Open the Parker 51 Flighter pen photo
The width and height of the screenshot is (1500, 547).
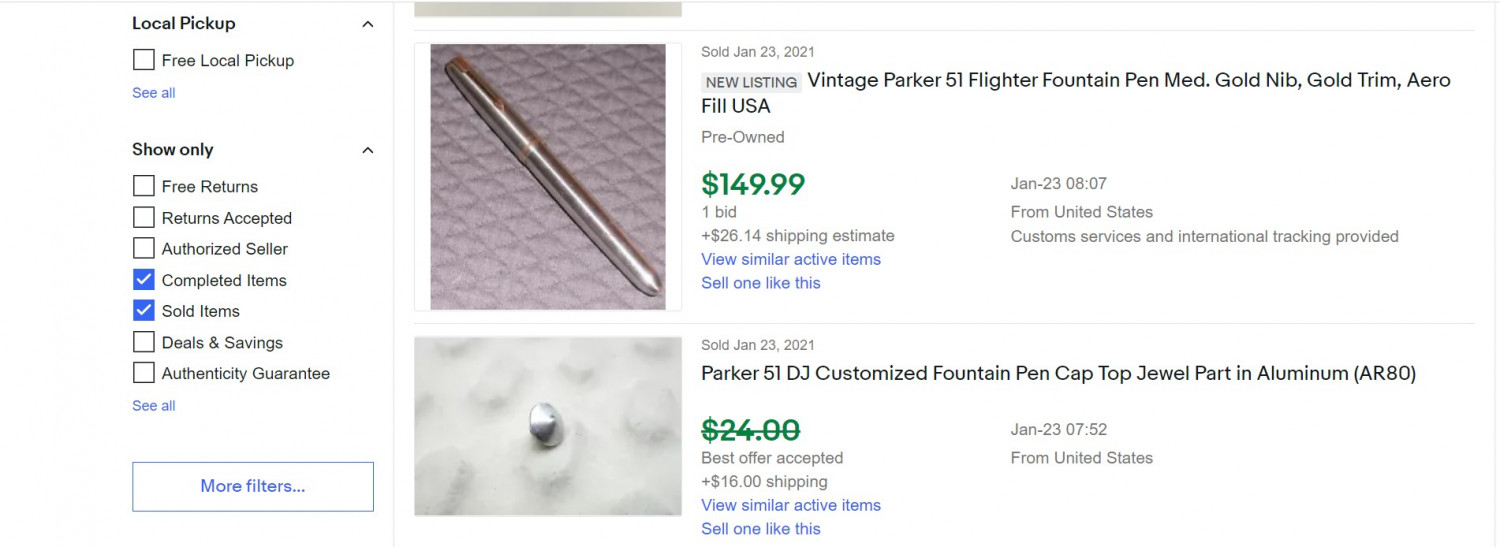[548, 177]
